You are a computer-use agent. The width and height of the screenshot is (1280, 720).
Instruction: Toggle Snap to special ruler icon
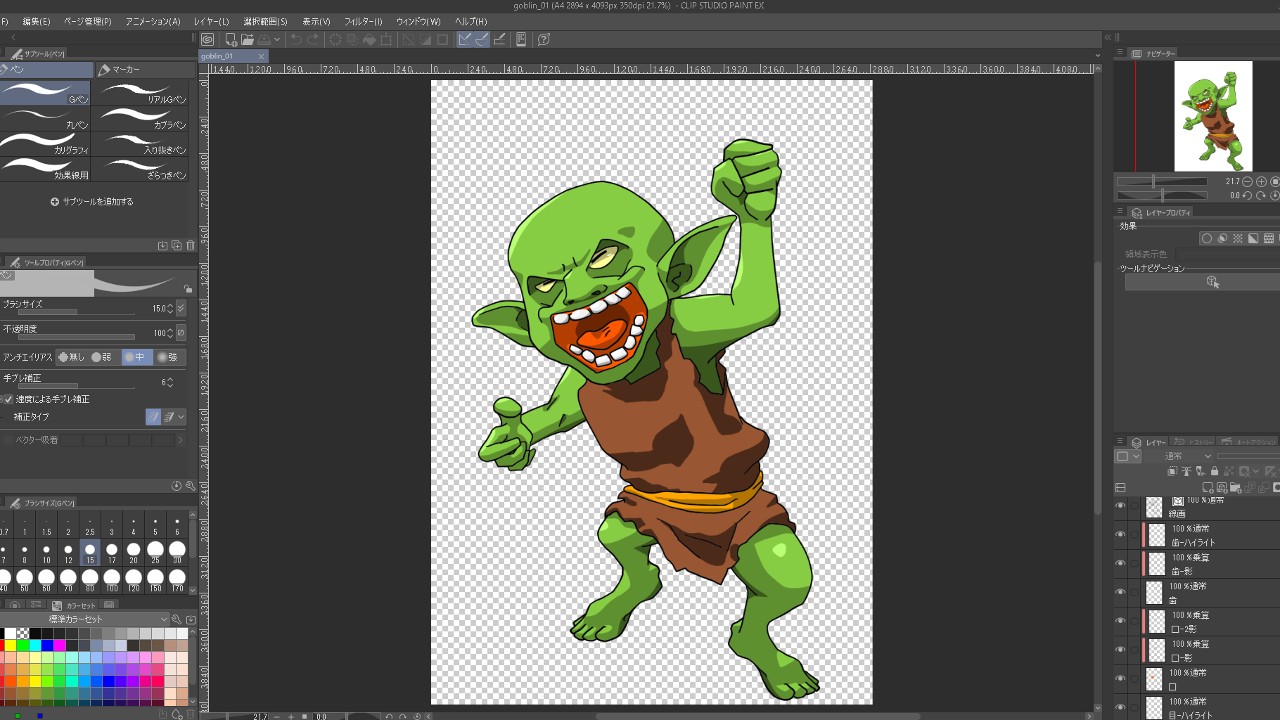[x=481, y=39]
